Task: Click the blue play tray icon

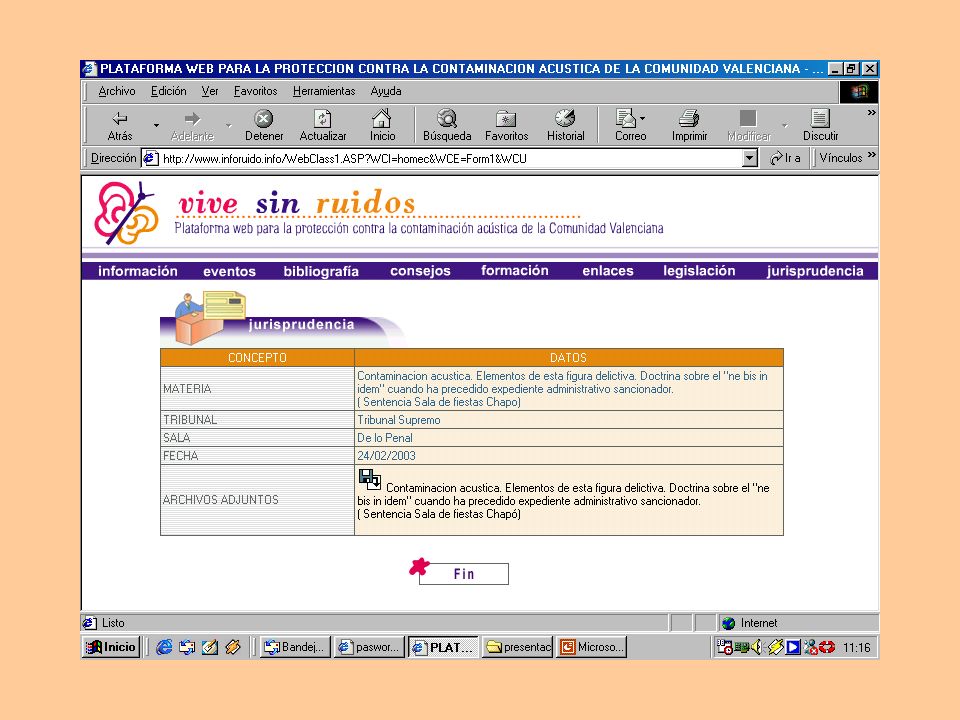Action: tap(793, 647)
